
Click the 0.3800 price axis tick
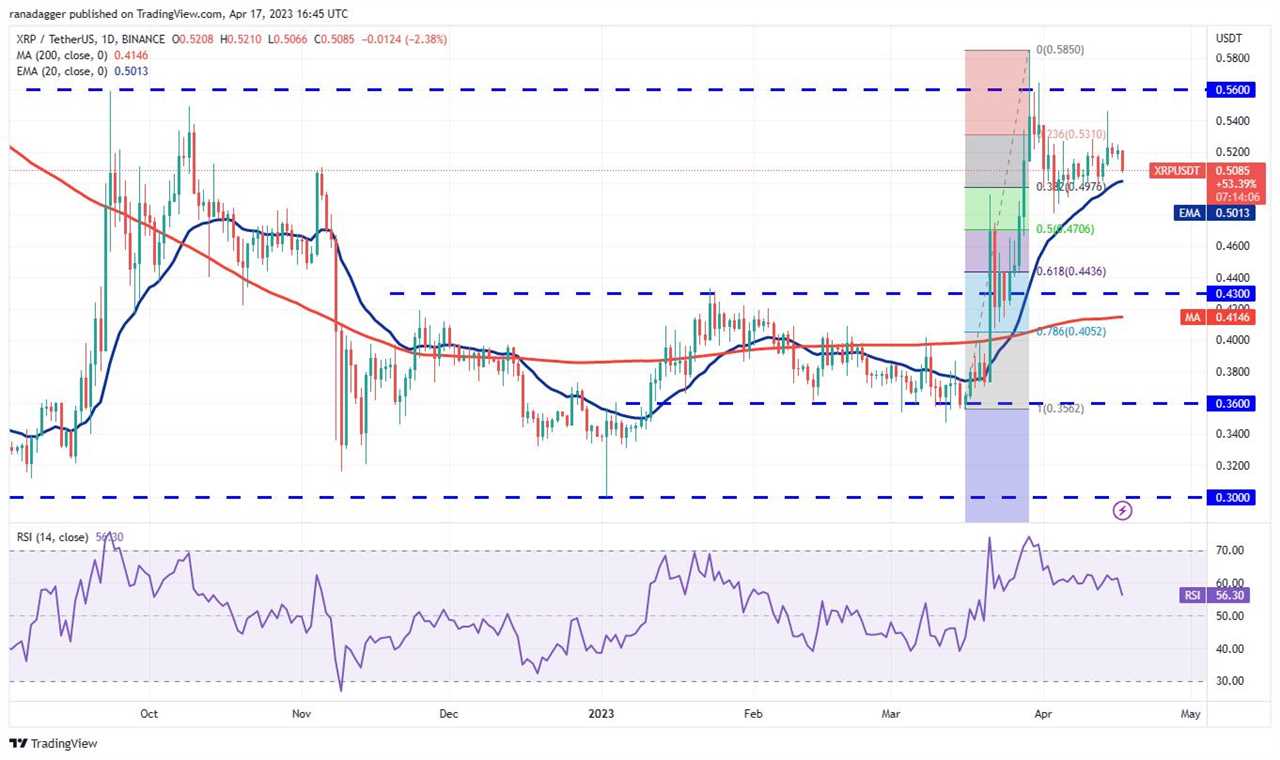tap(1233, 371)
